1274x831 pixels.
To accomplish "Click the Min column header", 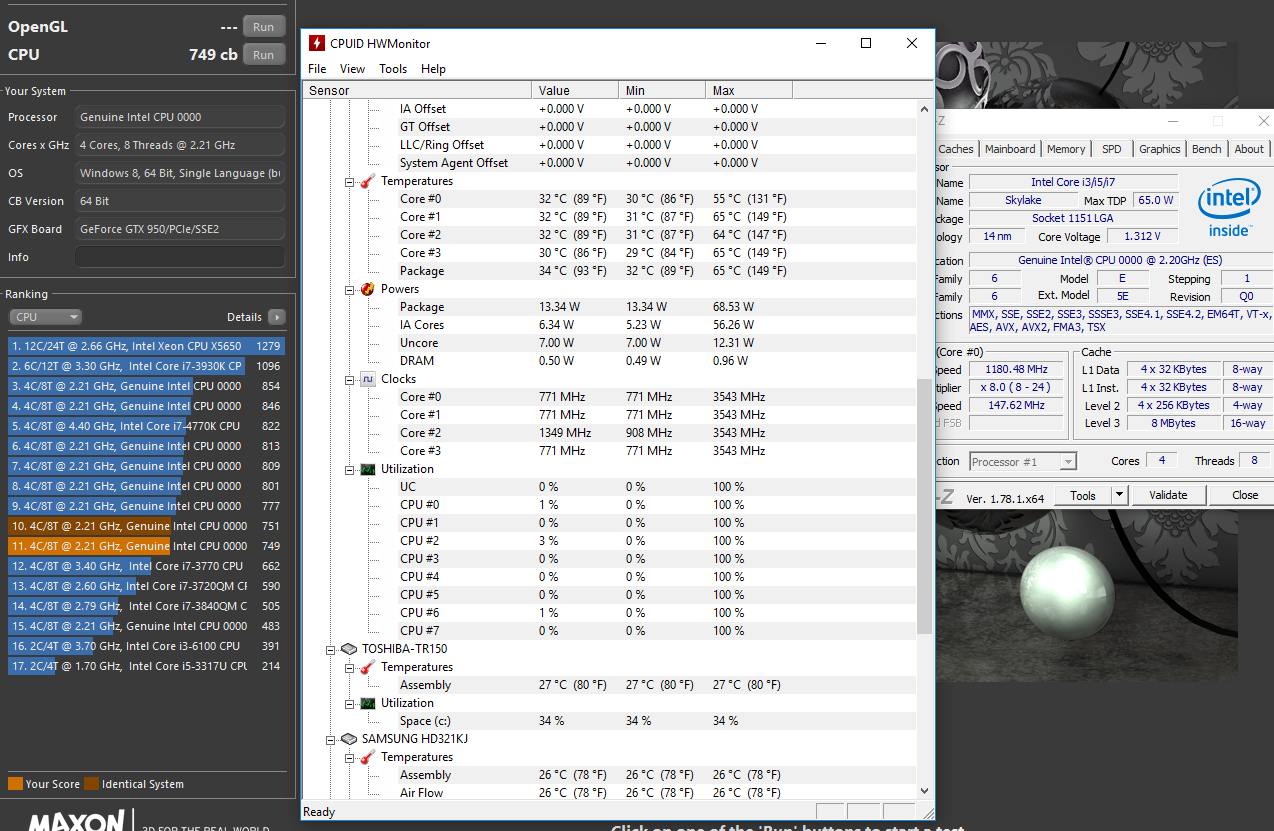I will (661, 91).
